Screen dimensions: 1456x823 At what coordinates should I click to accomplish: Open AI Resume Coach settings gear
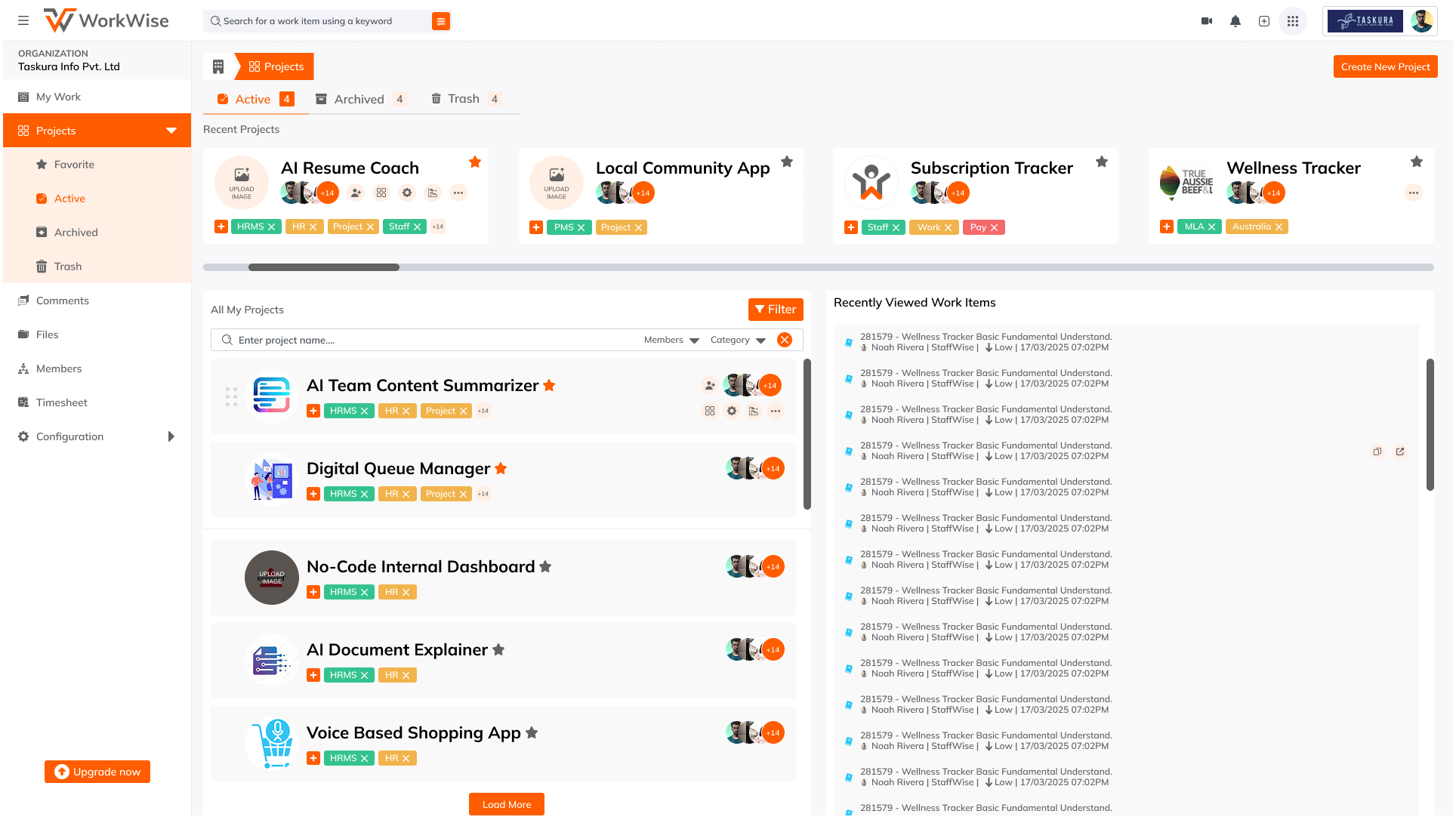(x=407, y=193)
